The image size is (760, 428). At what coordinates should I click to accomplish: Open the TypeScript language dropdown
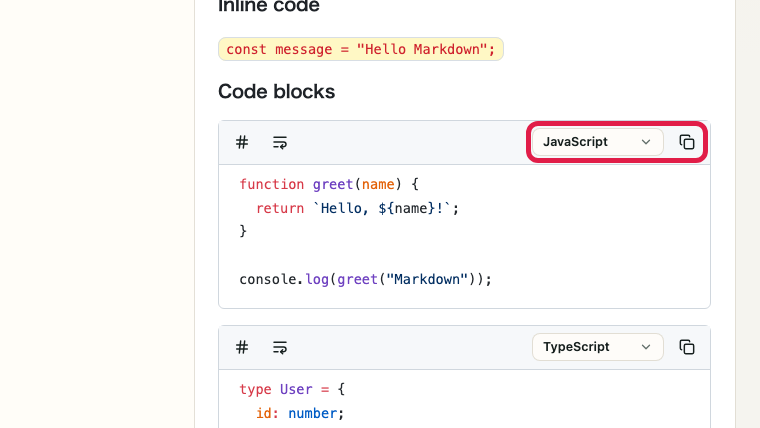(x=597, y=347)
